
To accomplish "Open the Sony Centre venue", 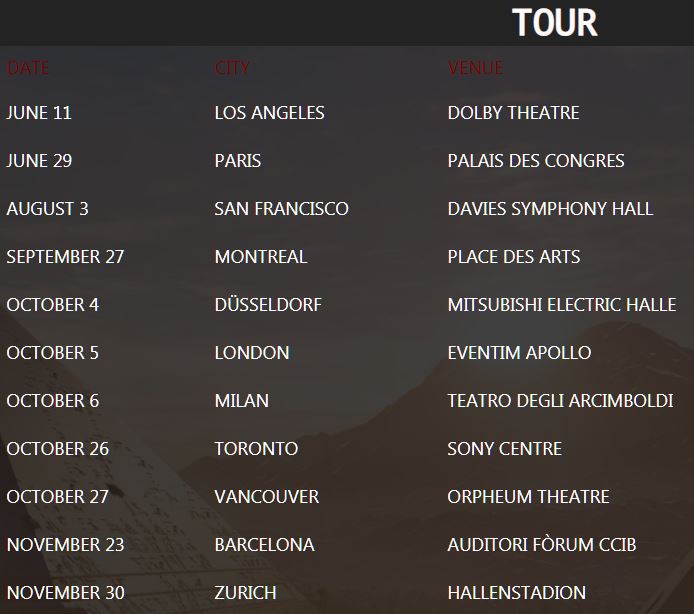I will (x=504, y=449).
